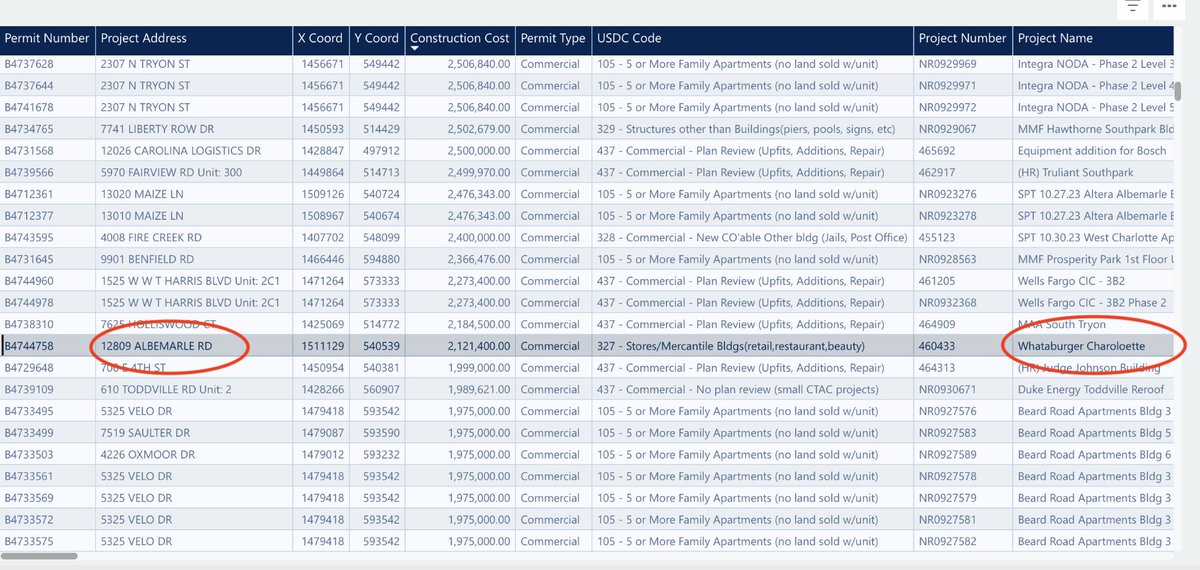Click the Y Coord column header
Image resolution: width=1200 pixels, height=570 pixels.
[376, 38]
